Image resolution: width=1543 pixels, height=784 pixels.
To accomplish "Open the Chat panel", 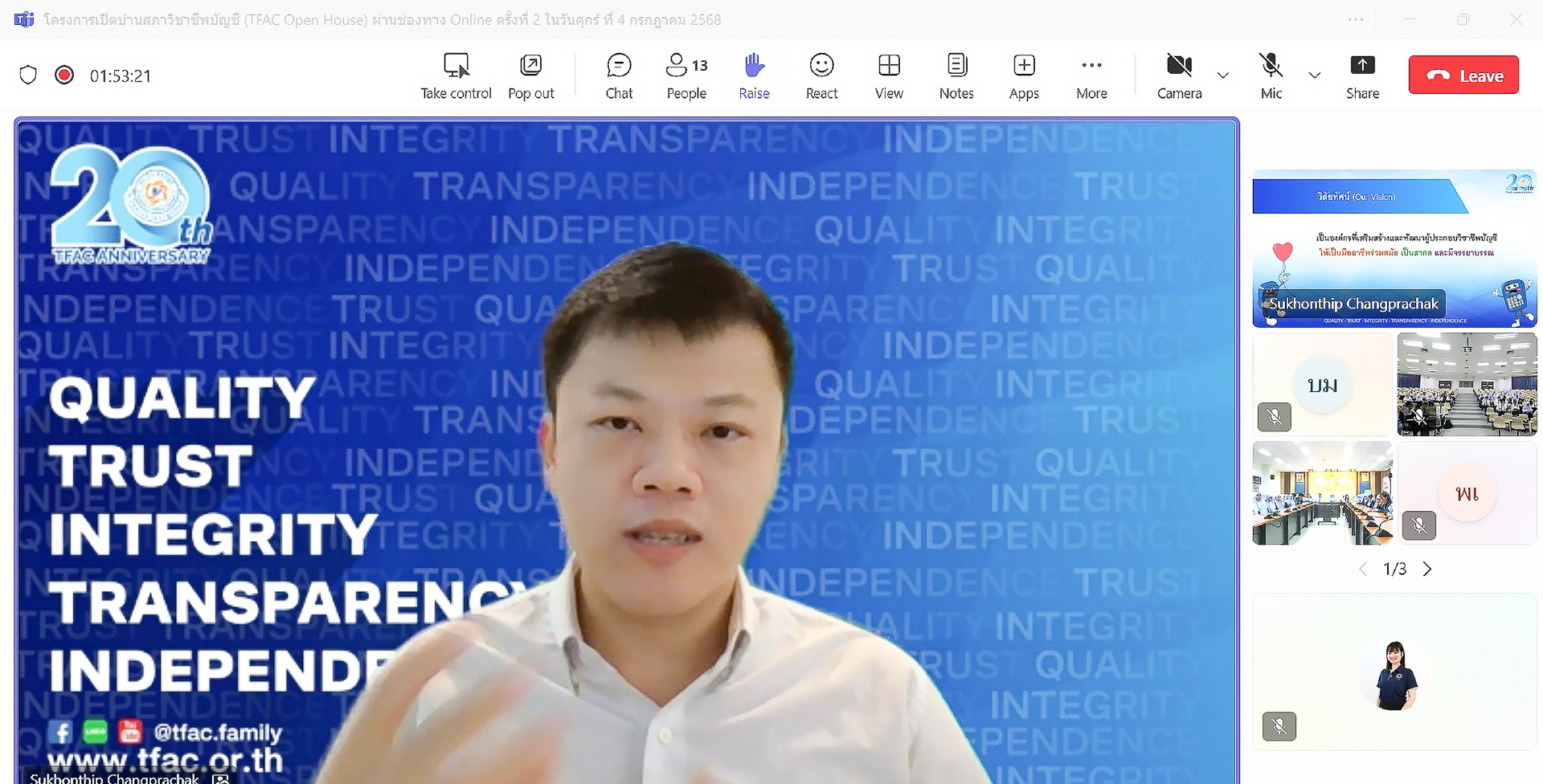I will click(x=619, y=76).
